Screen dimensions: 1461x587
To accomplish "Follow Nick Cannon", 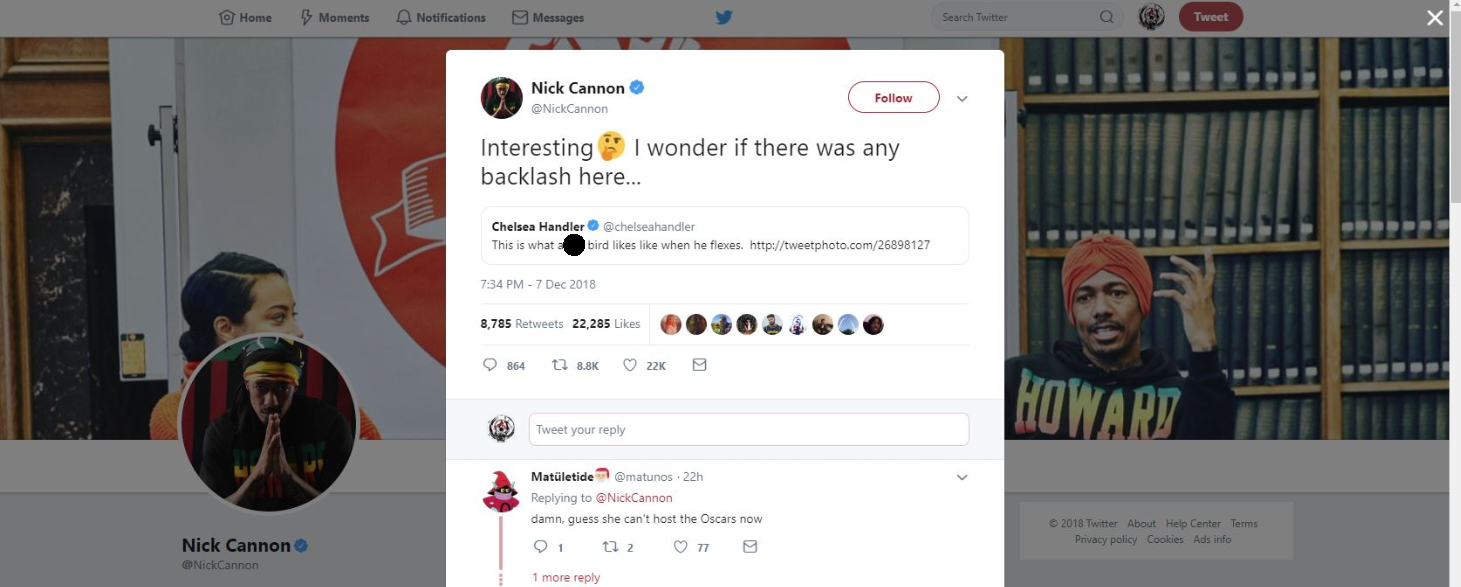I will click(893, 98).
